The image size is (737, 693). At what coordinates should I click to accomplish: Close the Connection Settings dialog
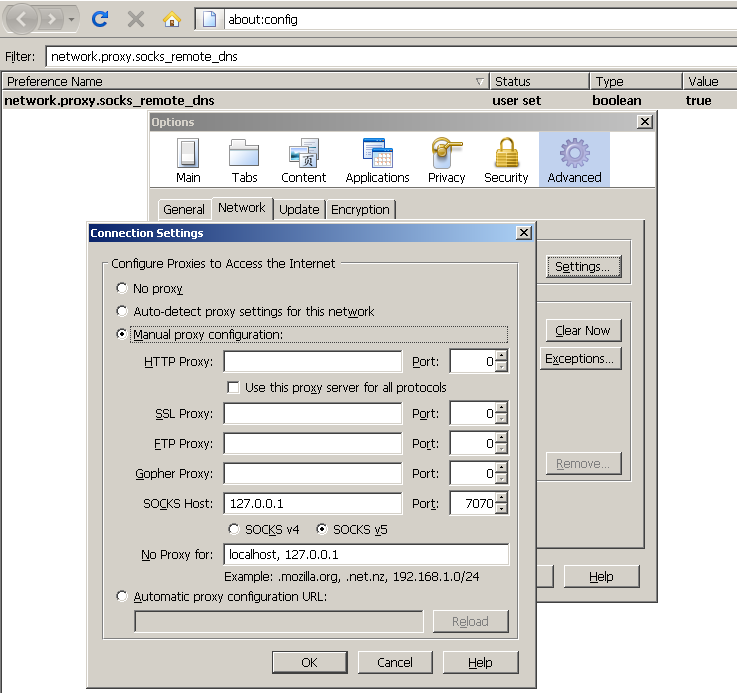(x=524, y=233)
